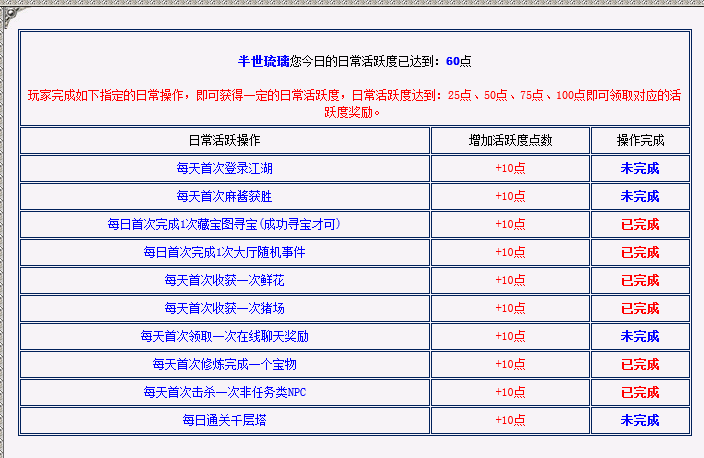Viewport: 704px width, 458px height.
Task: Click the 每天首次收获一次猪场 link
Action: coord(224,308)
